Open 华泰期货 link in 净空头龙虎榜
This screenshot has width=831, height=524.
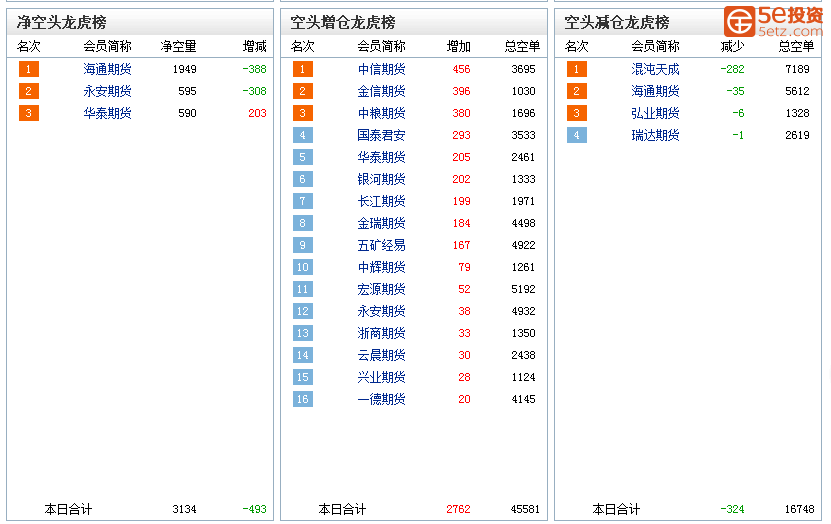[x=107, y=113]
